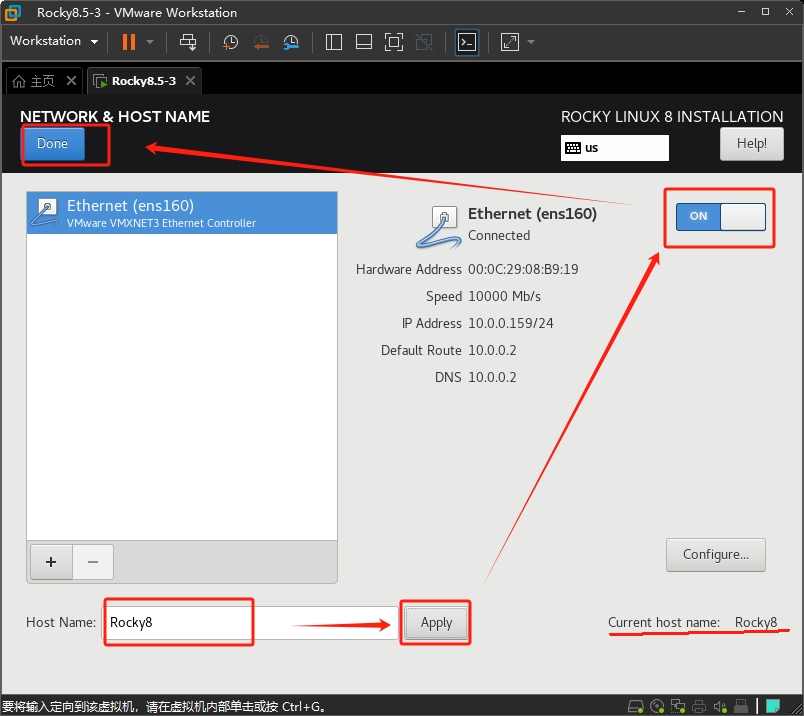The height and width of the screenshot is (716, 804).
Task: Toggle the Ethernet ON/OFF switch
Action: (x=720, y=216)
